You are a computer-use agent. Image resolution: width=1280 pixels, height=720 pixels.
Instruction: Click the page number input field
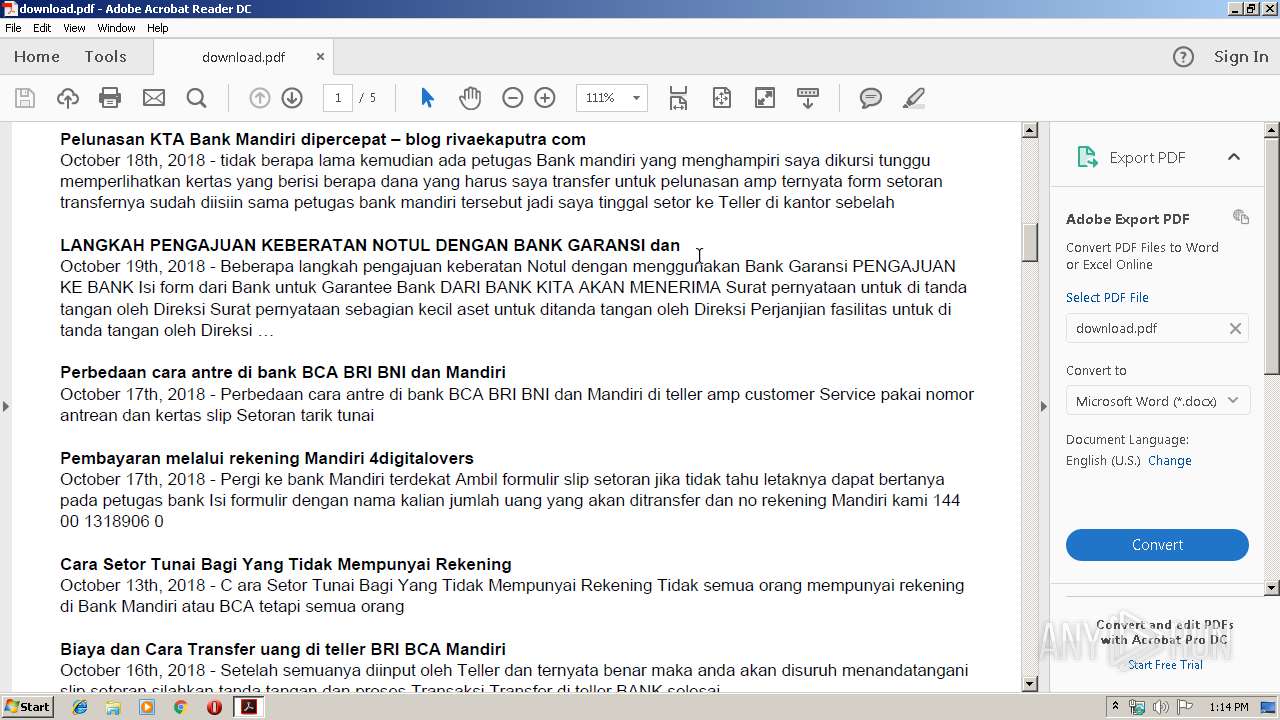click(x=338, y=98)
